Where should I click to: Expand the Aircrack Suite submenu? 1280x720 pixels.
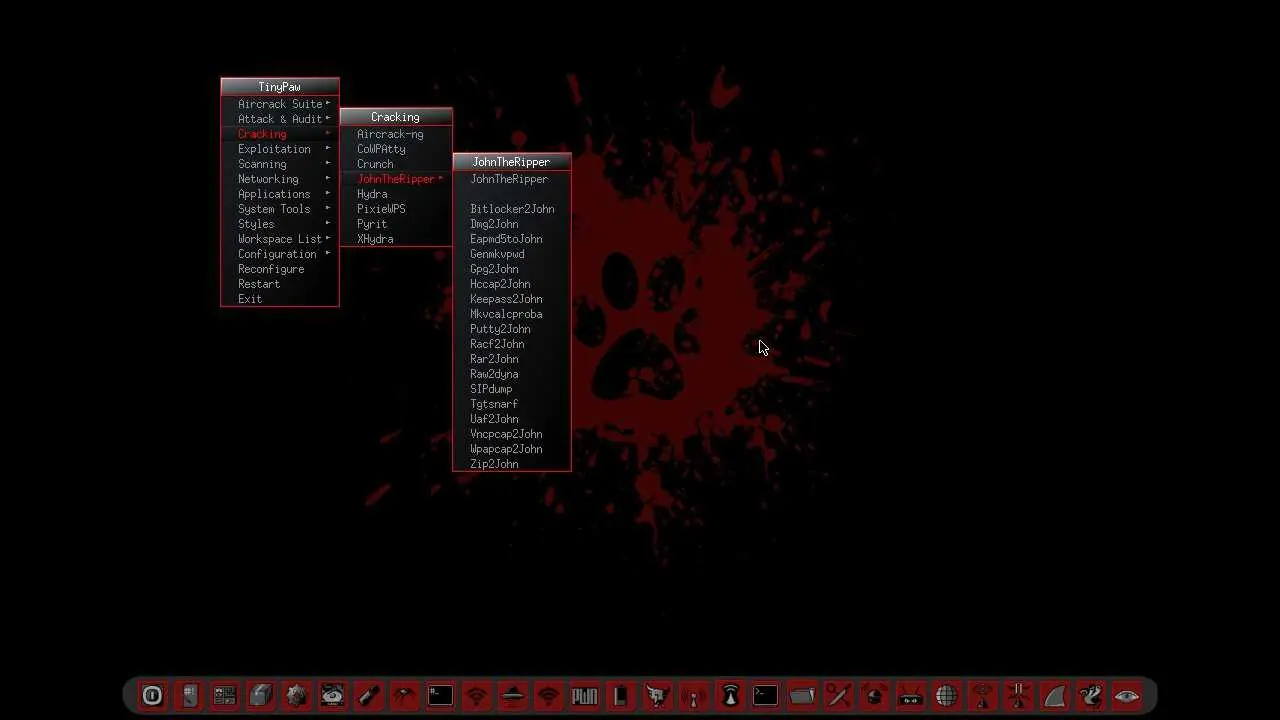coord(280,104)
